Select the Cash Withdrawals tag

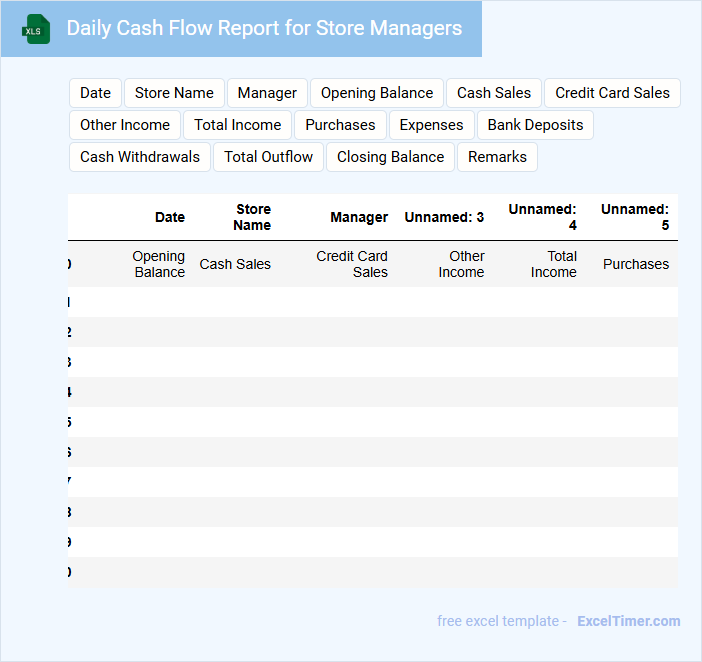coord(140,157)
